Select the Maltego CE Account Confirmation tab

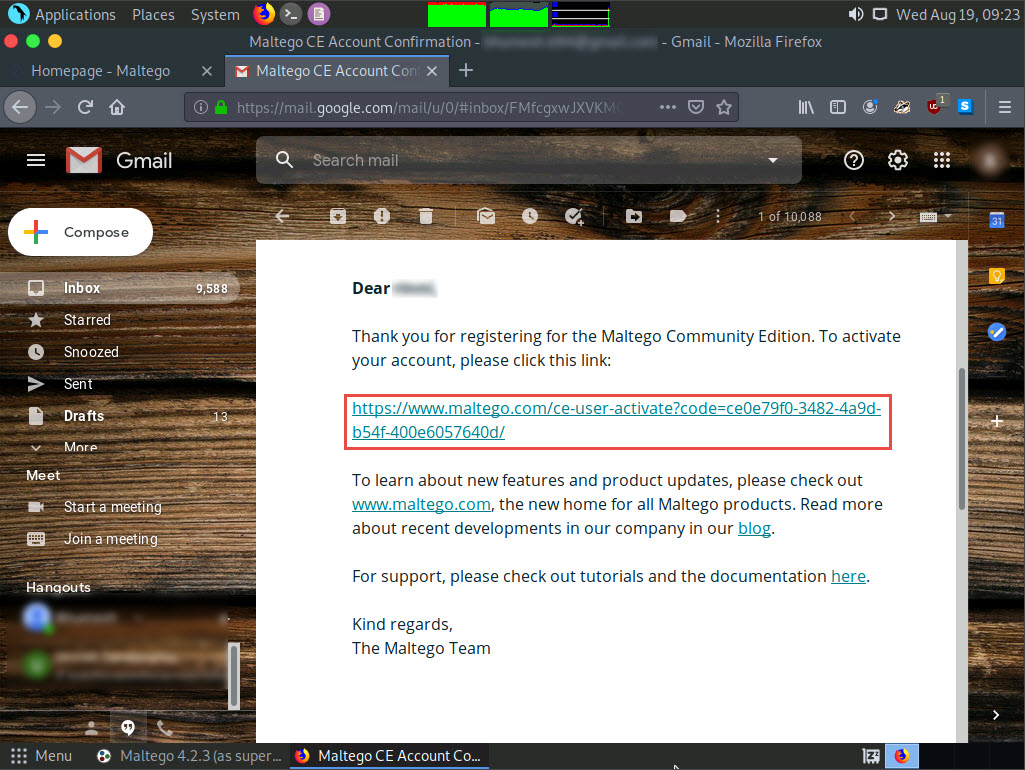337,71
